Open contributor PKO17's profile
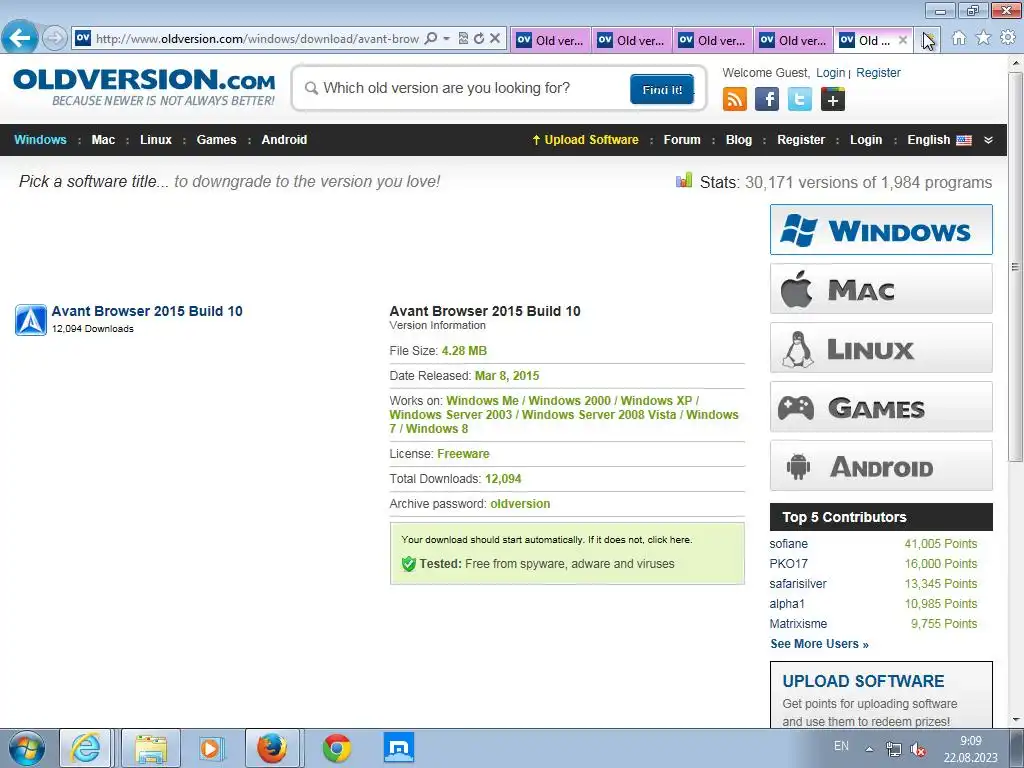Viewport: 1024px width, 768px height. tap(788, 564)
